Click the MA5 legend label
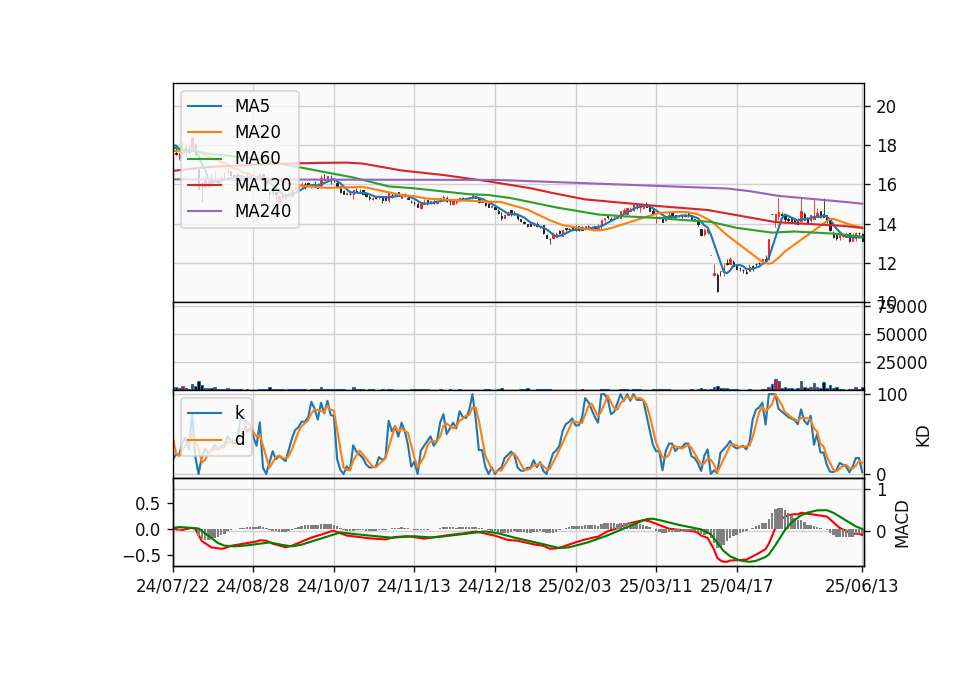This screenshot has width=960, height=690. (x=252, y=106)
